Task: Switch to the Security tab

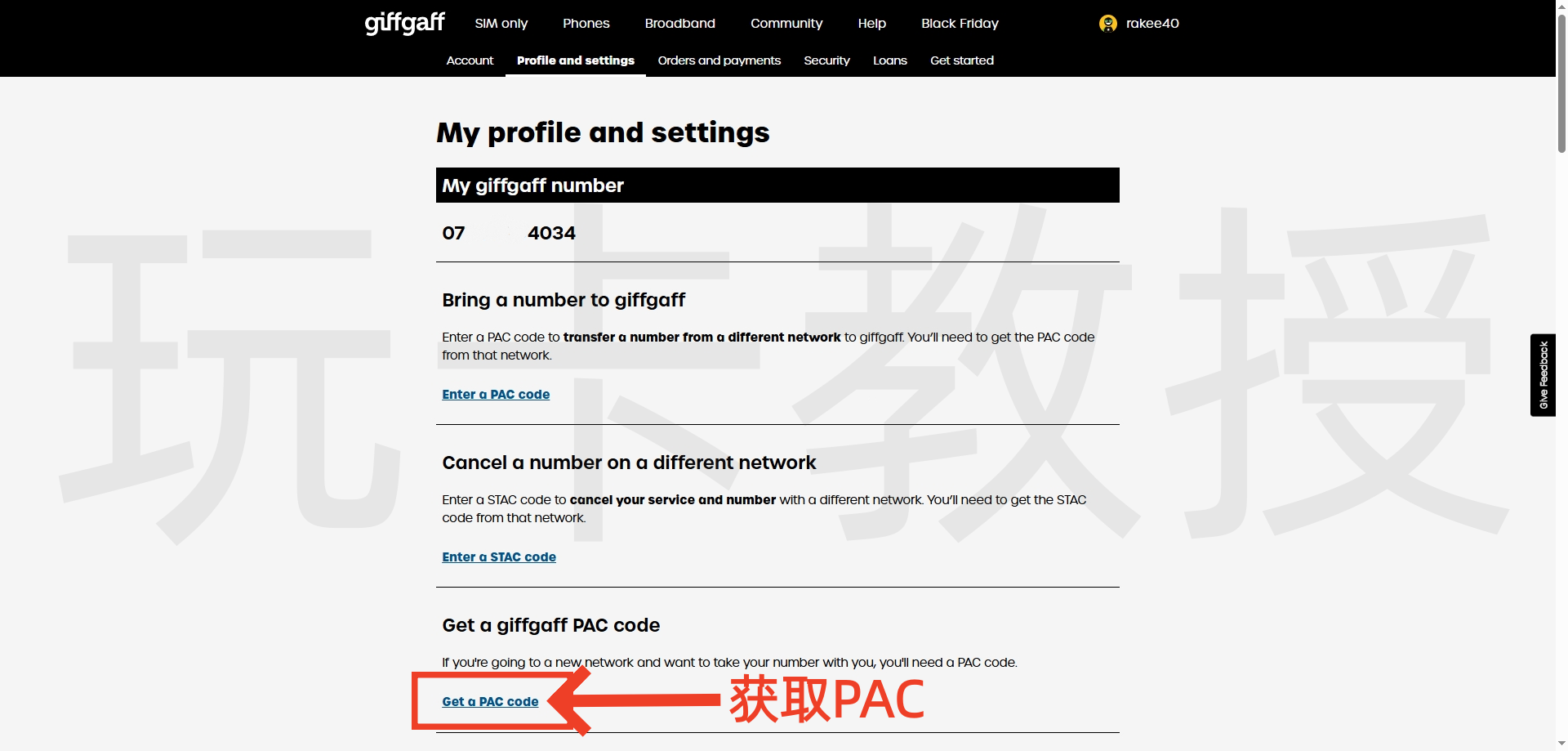Action: (826, 60)
